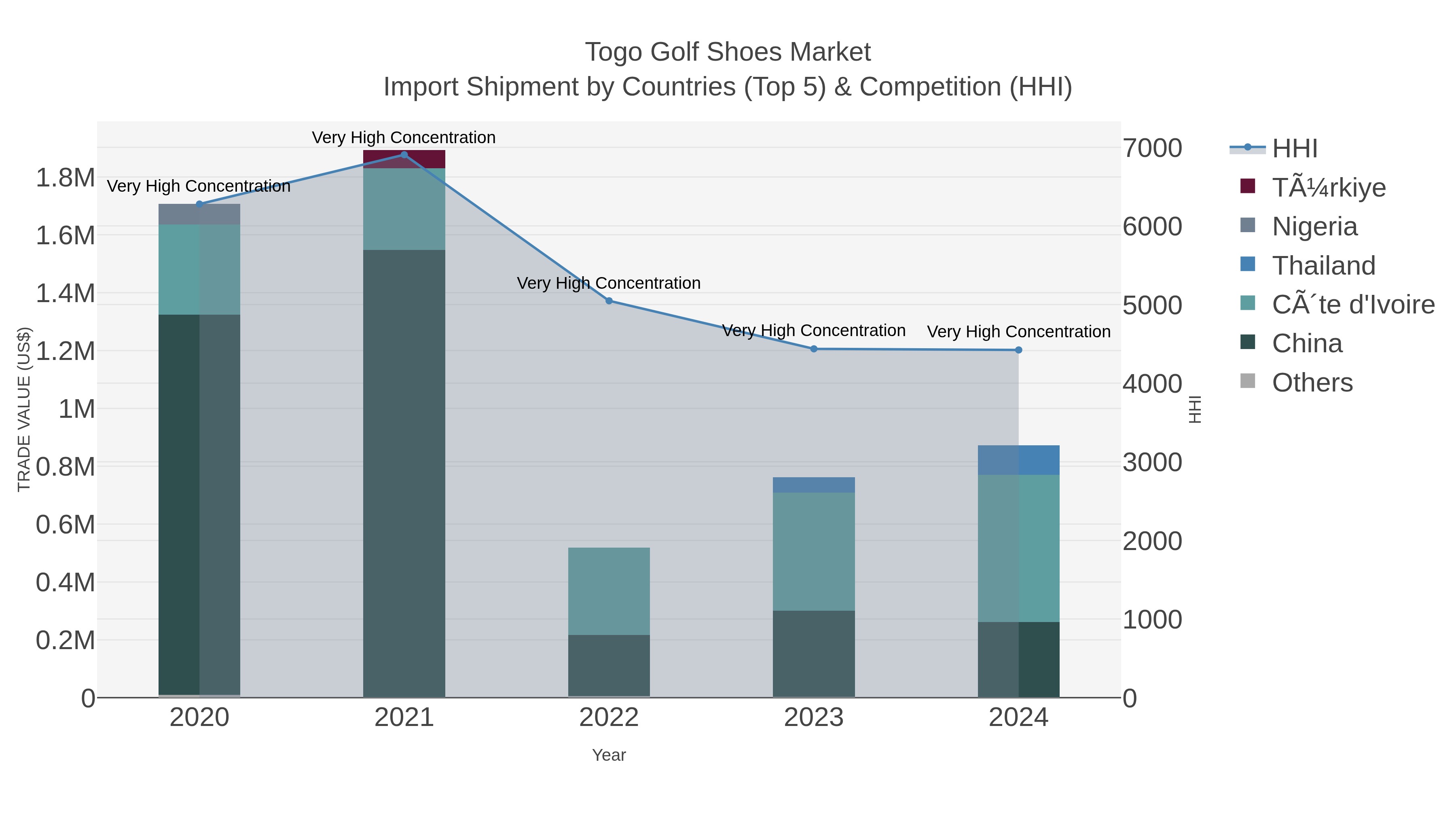Click the TÃ¼rkiye legend color swatch
The height and width of the screenshot is (819, 1456).
coord(1247,186)
